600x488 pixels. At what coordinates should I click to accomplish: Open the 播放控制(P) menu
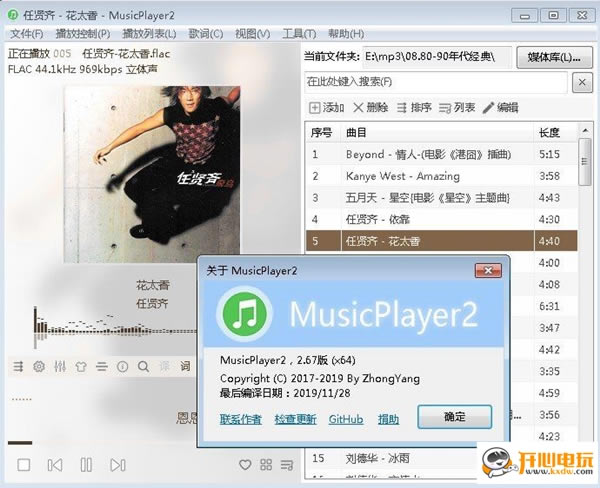tap(83, 34)
